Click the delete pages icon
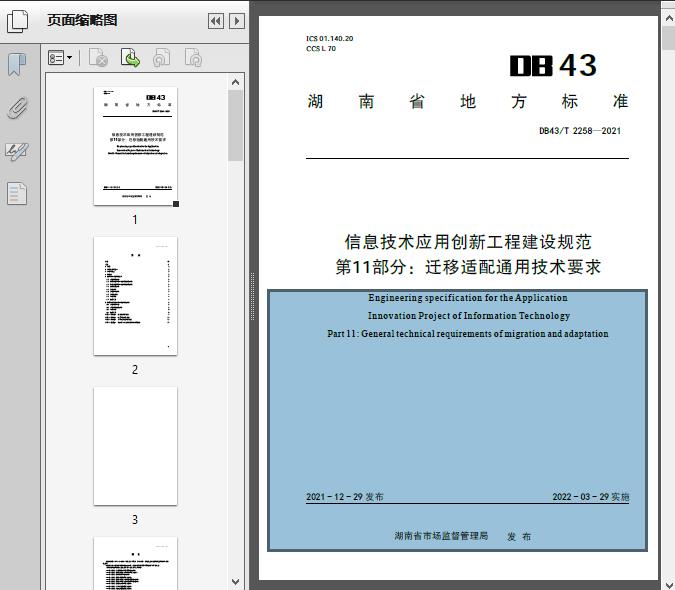The image size is (675, 590). [98, 59]
